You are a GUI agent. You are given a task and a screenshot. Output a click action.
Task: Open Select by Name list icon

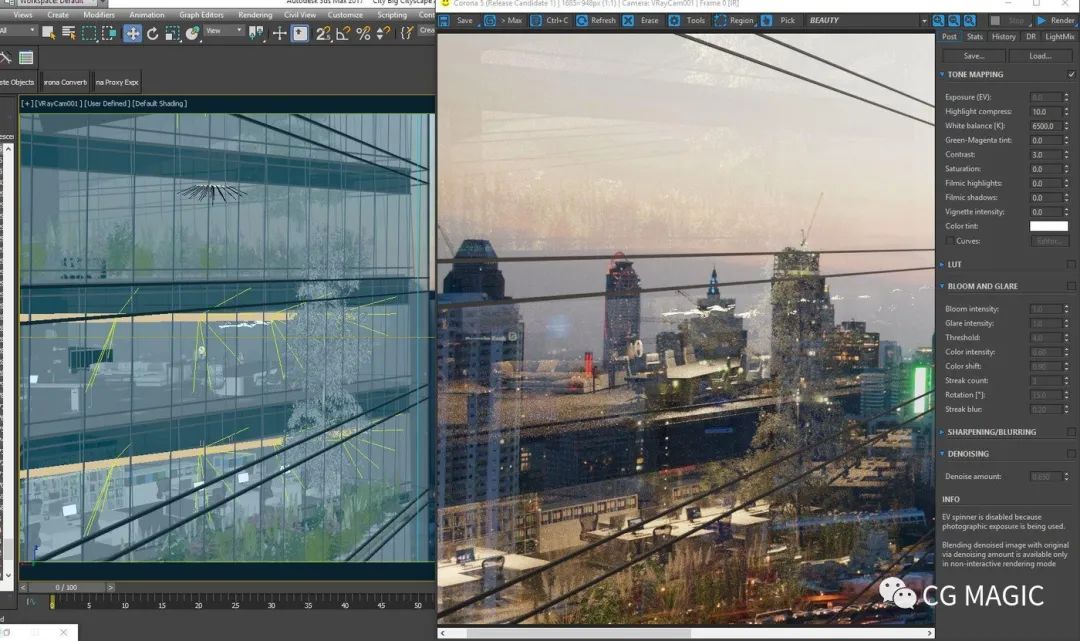(69, 32)
